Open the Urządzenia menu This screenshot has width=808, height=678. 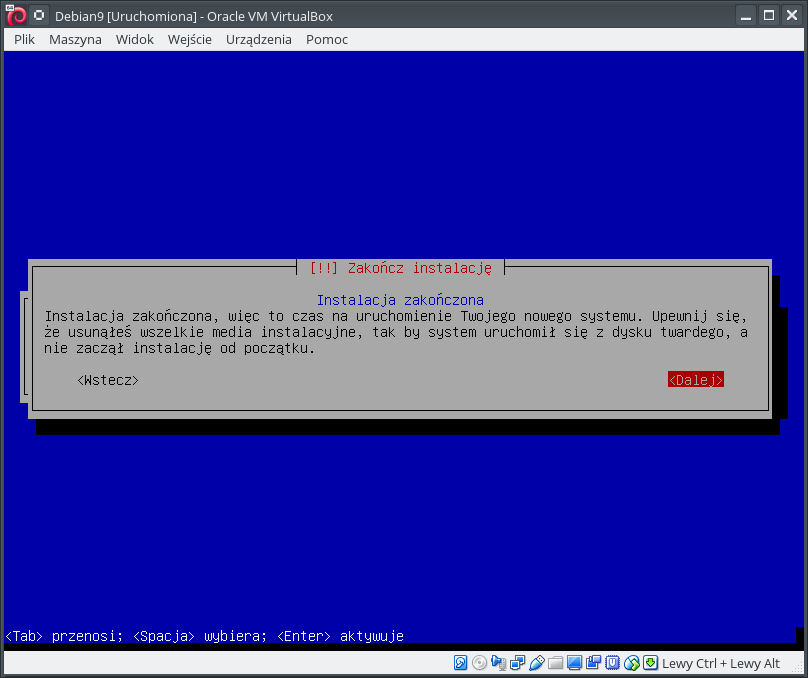click(x=259, y=39)
